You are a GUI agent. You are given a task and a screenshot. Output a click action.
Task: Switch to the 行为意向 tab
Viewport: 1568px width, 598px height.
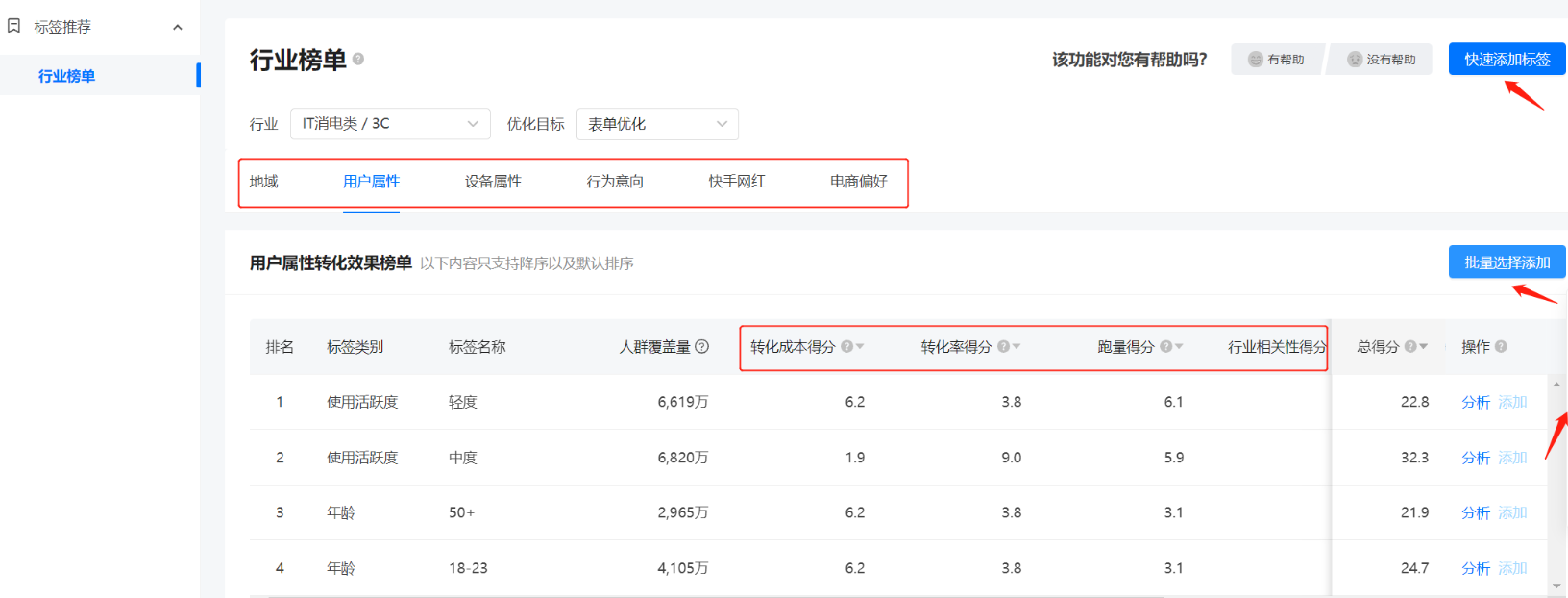click(x=615, y=182)
